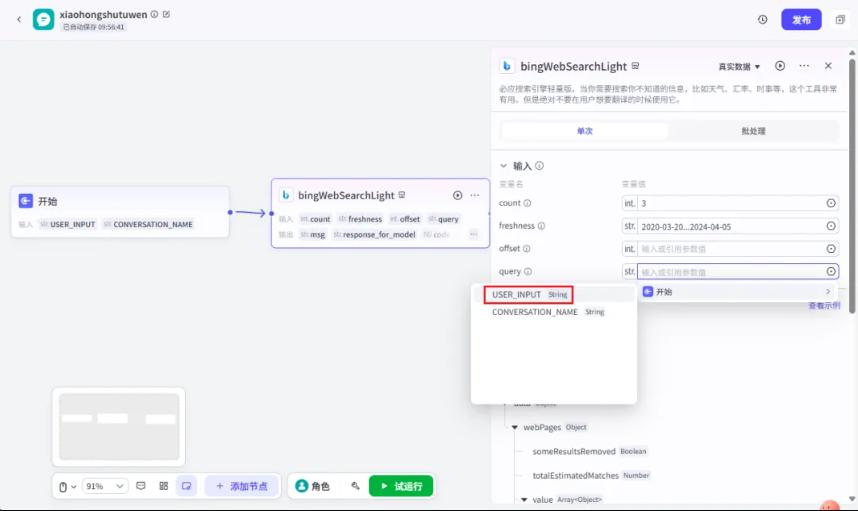Go back using the top-left arrow
The height and width of the screenshot is (511, 858).
(x=19, y=19)
